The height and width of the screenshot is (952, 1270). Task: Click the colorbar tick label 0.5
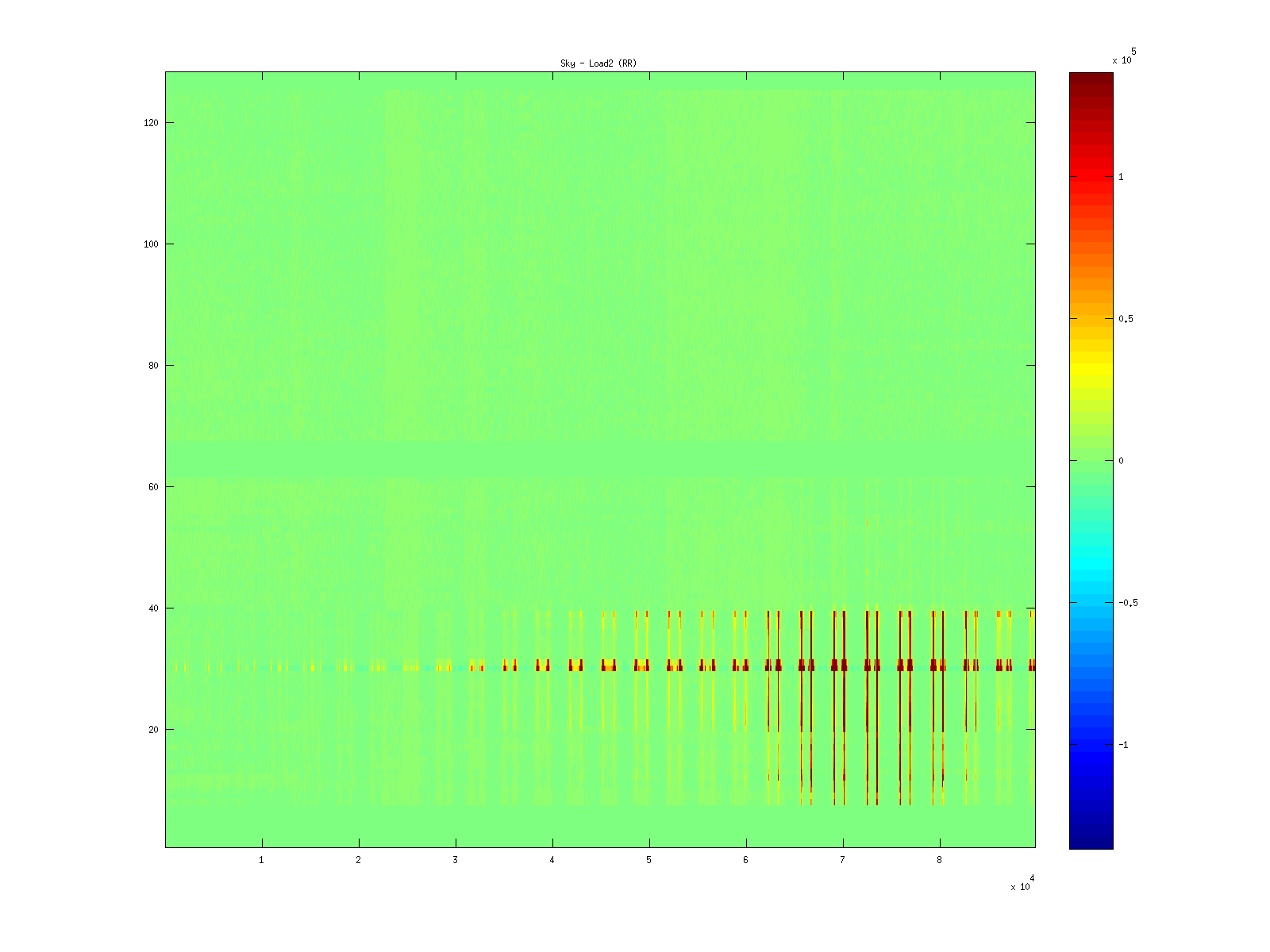1126,319
